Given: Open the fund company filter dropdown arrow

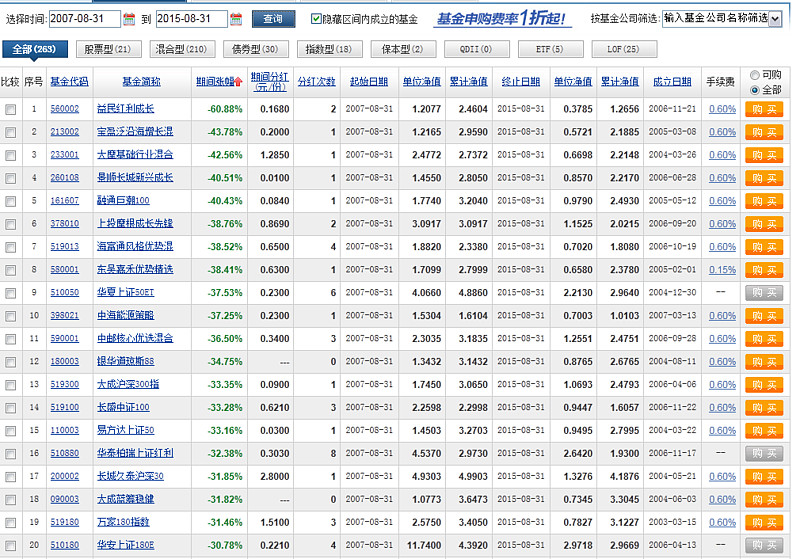Looking at the screenshot, I should 776,19.
